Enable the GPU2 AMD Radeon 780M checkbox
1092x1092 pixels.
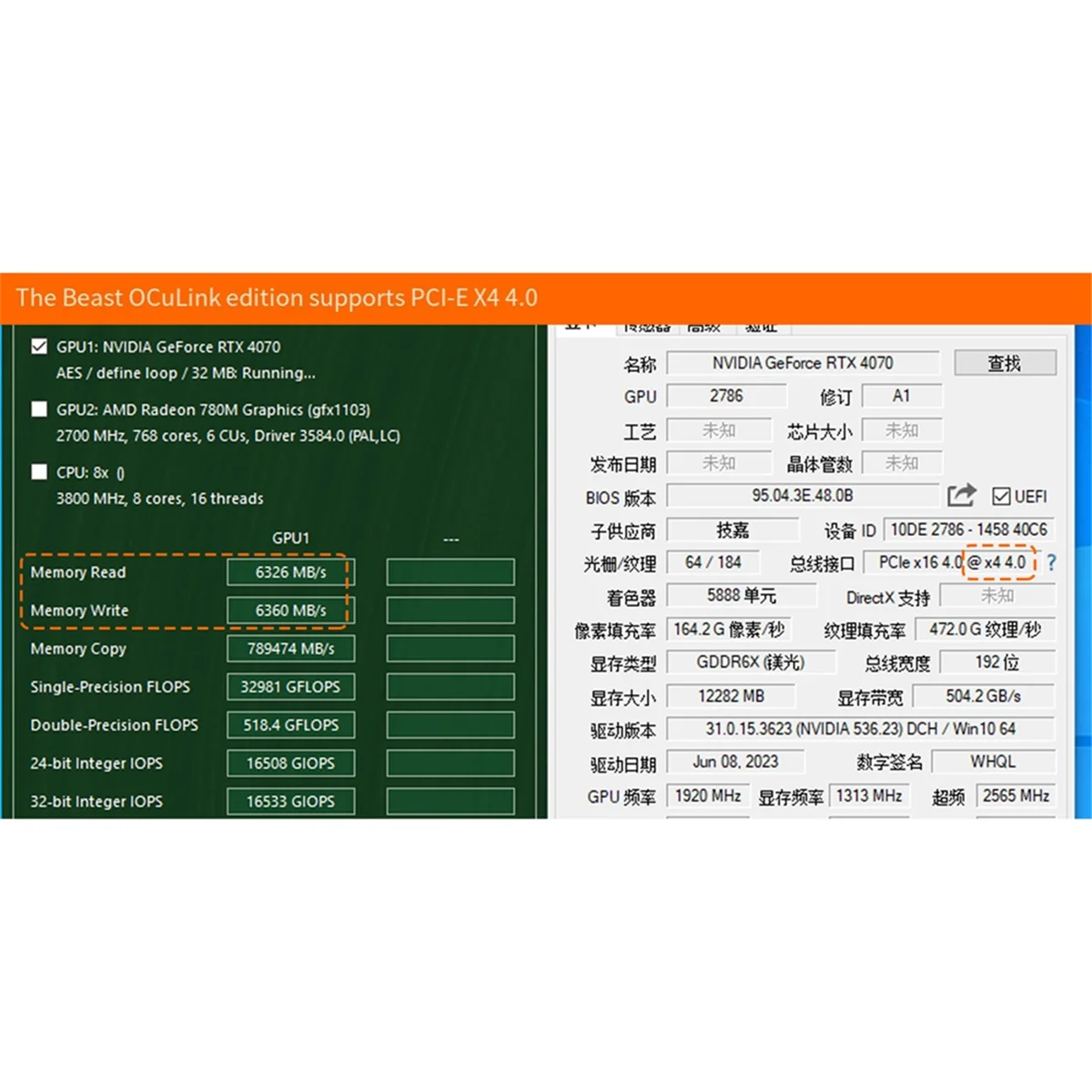(x=39, y=409)
